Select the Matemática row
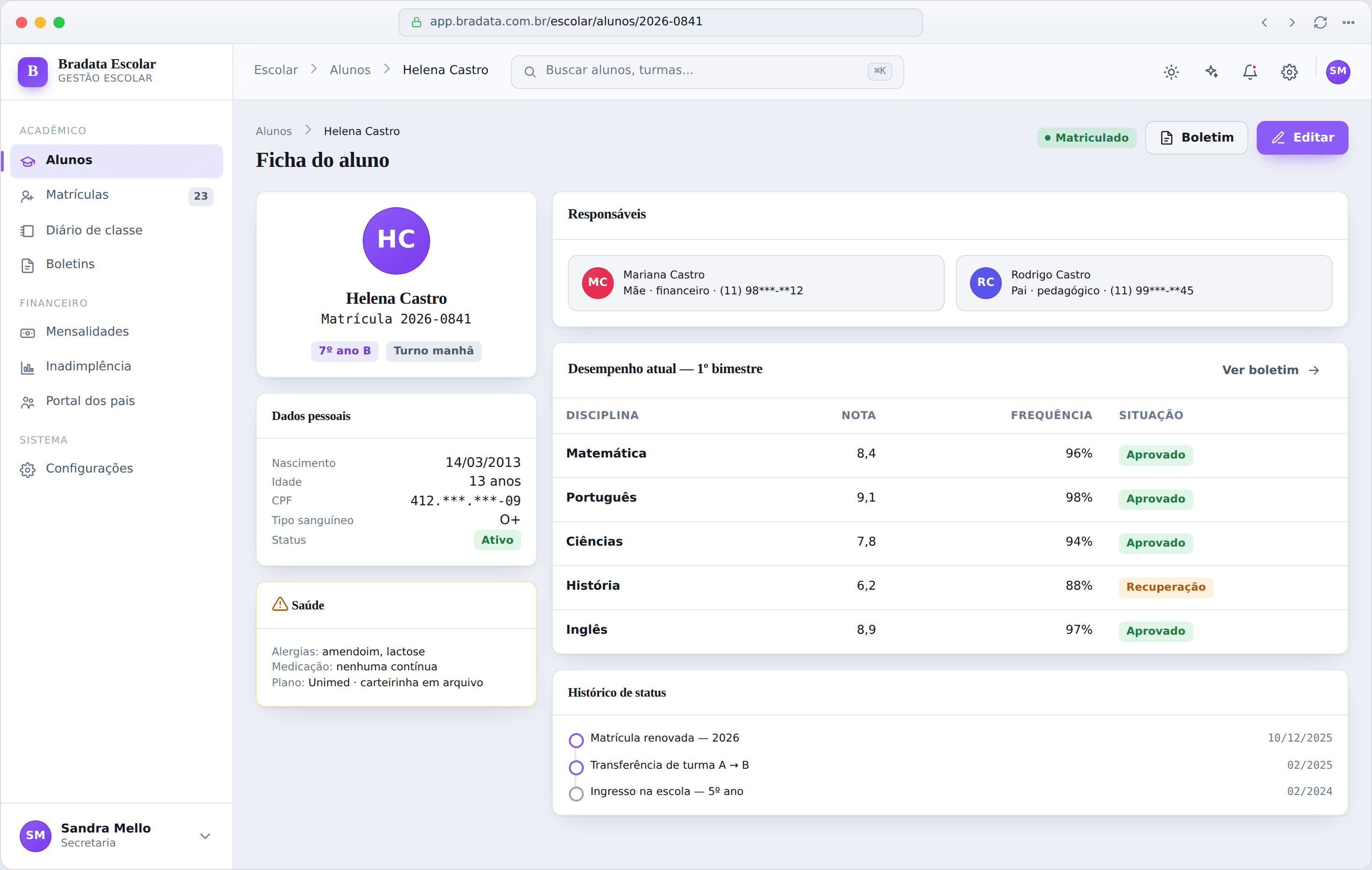Viewport: 1372px width, 870px height. point(950,455)
